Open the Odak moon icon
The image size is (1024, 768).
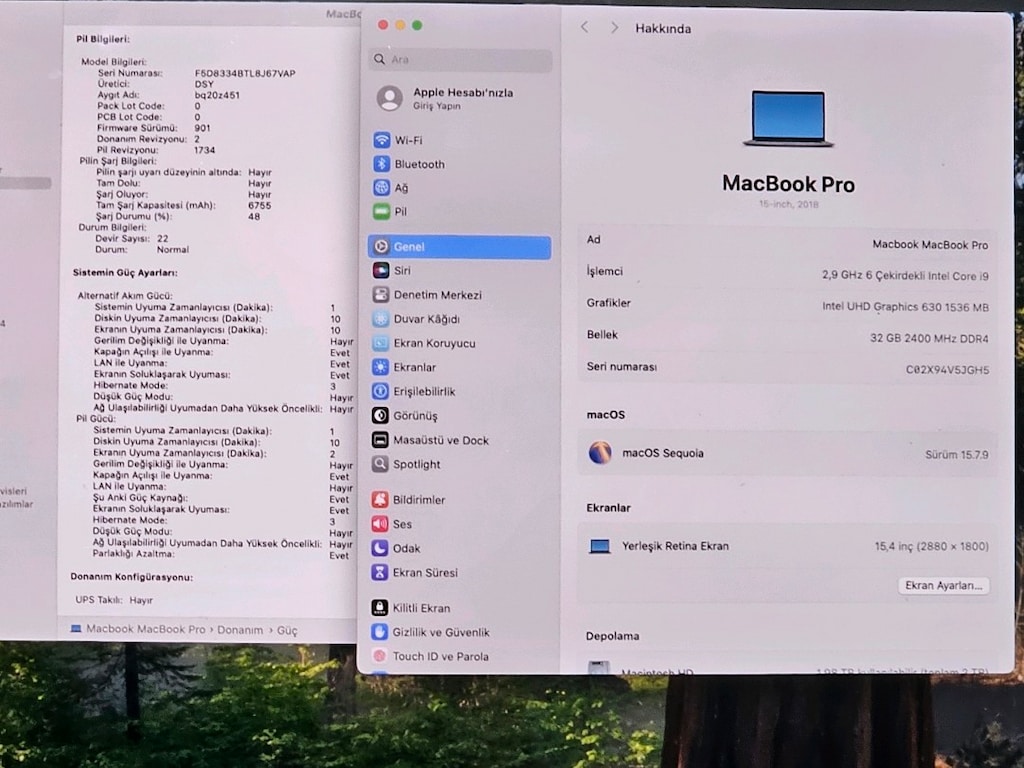pos(380,548)
